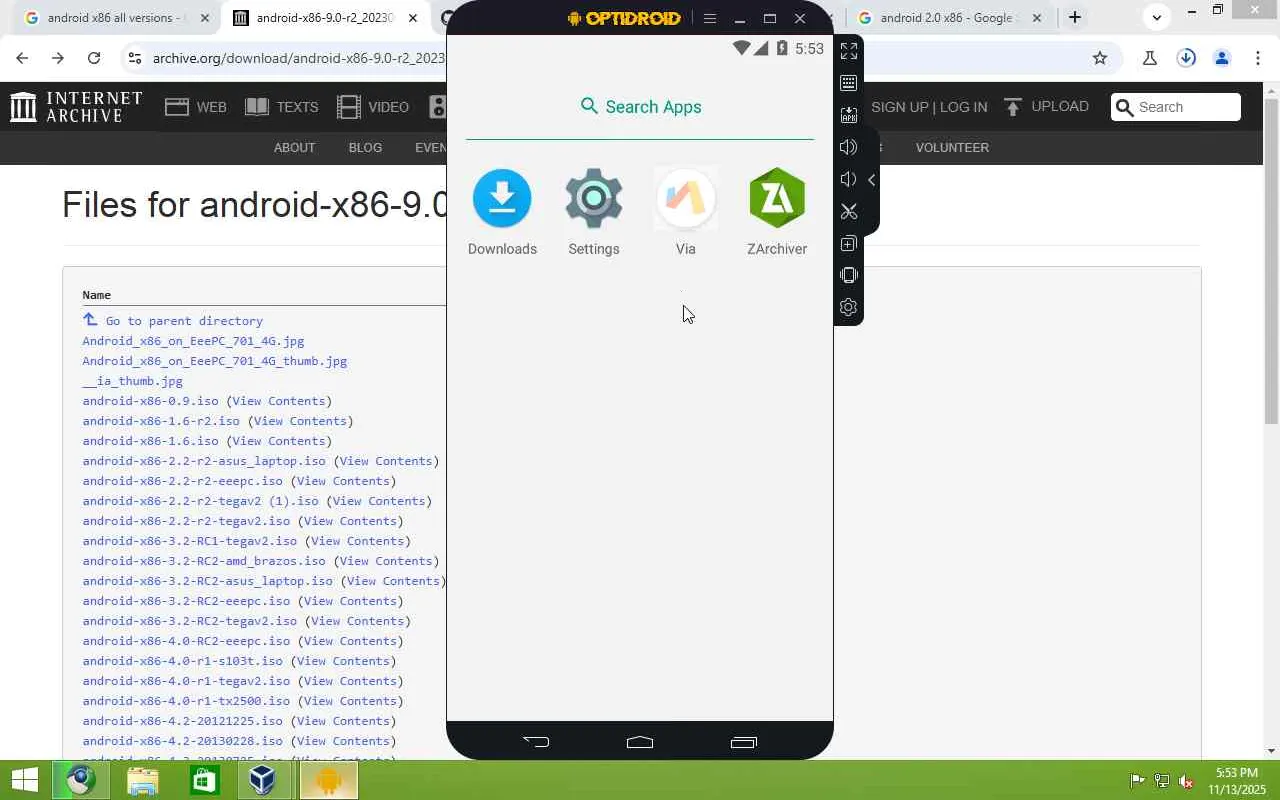
Task: Click 'Go to parent directory' link
Action: click(x=184, y=321)
